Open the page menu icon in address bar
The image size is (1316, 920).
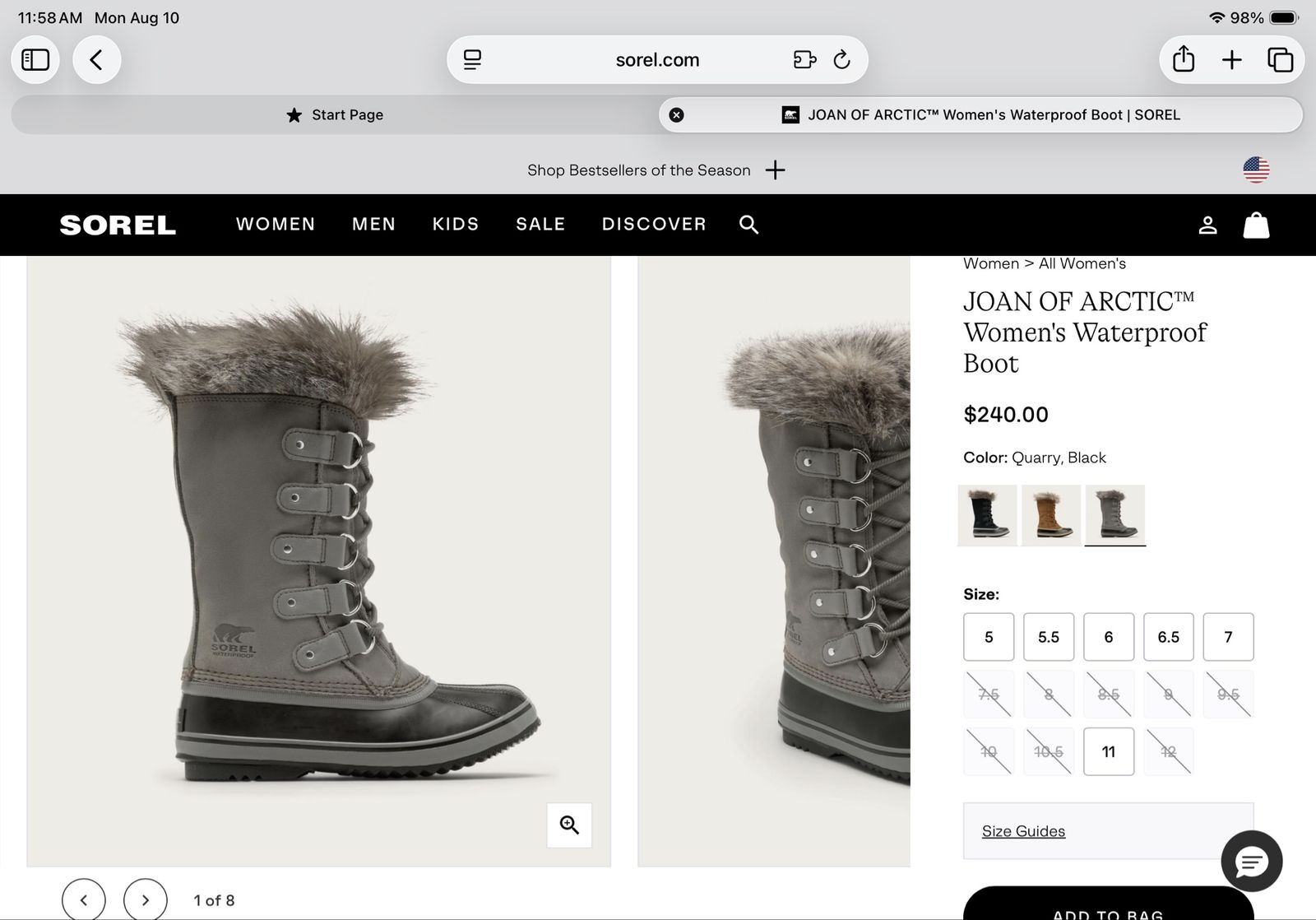(472, 59)
